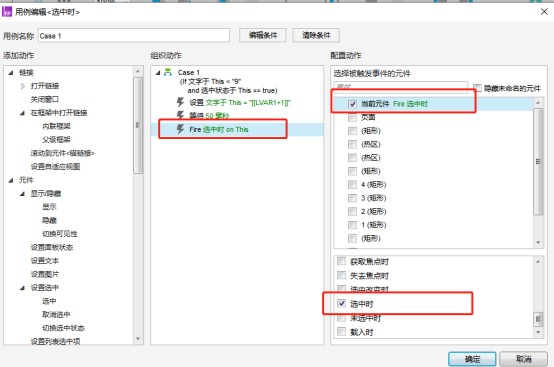The height and width of the screenshot is (367, 554).
Task: Click up arrow of the events list scrollbar
Action: (x=538, y=261)
